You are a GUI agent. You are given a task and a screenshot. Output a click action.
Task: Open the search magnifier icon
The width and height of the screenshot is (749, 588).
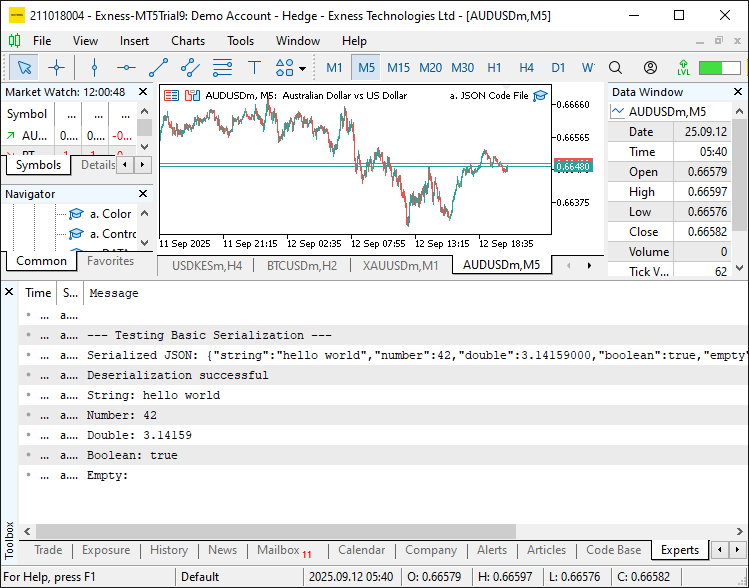[x=615, y=67]
